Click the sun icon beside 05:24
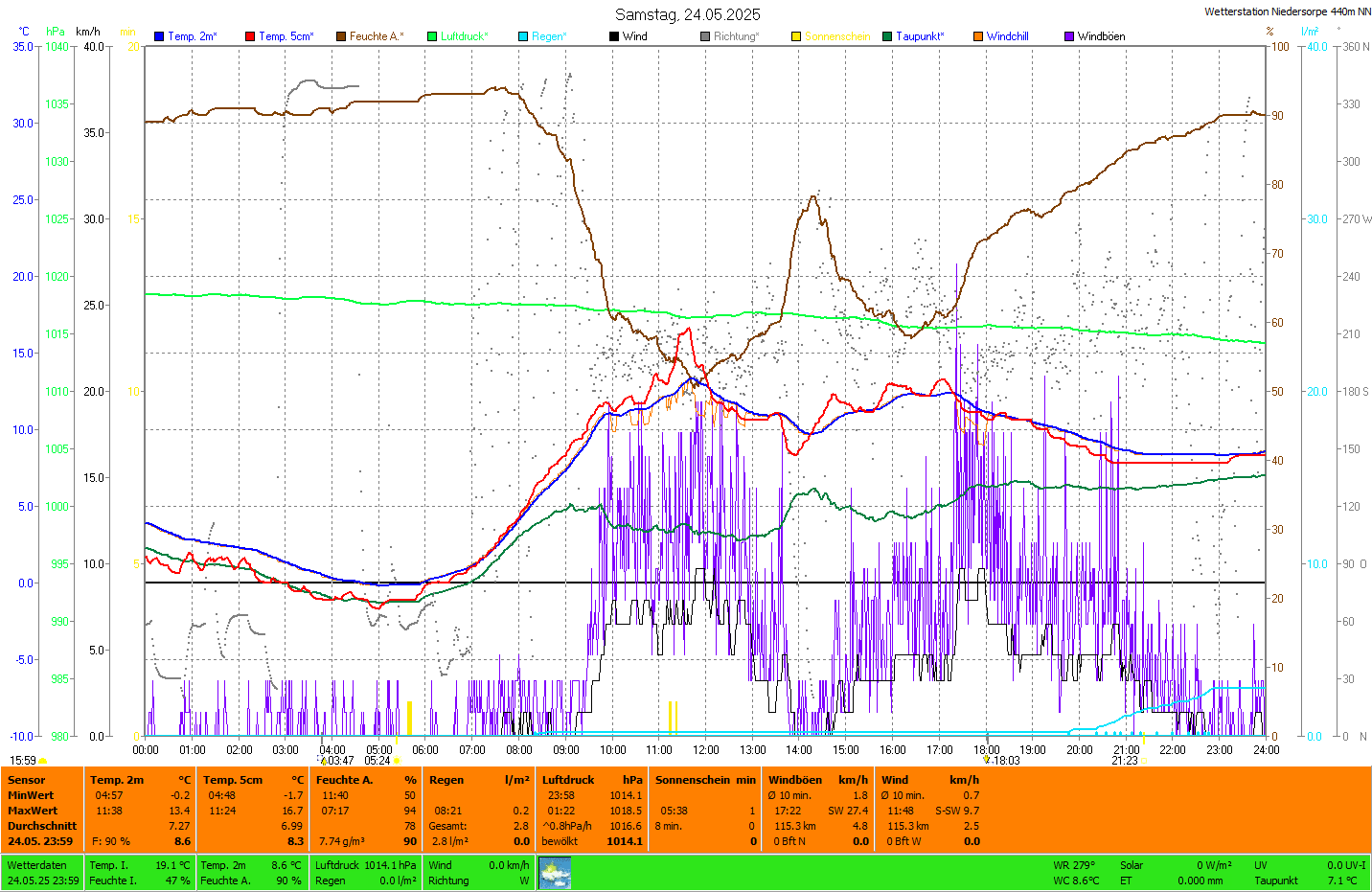Viewport: 1372px width, 892px height. (398, 761)
